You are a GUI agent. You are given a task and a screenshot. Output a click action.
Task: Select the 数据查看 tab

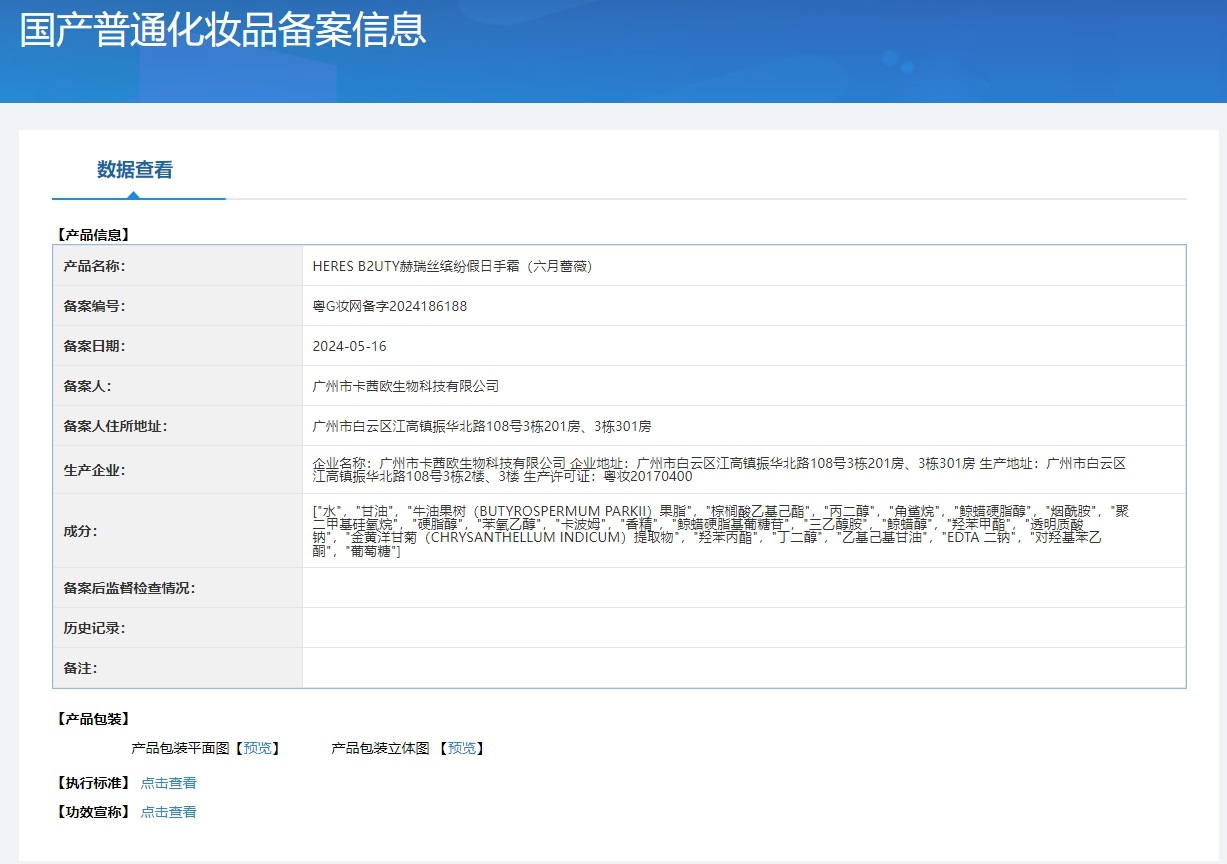coord(135,170)
